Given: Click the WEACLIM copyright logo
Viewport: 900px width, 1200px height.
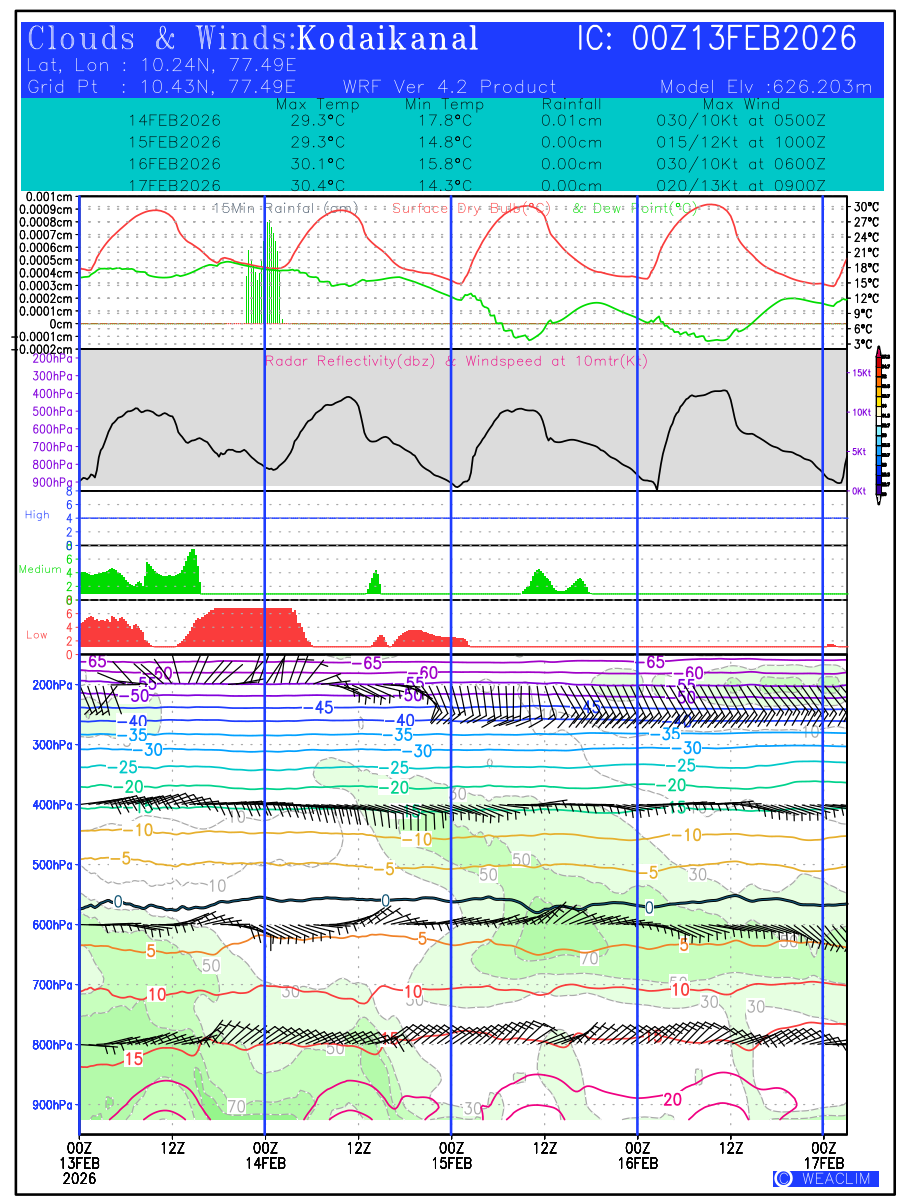Looking at the screenshot, I should (826, 1178).
